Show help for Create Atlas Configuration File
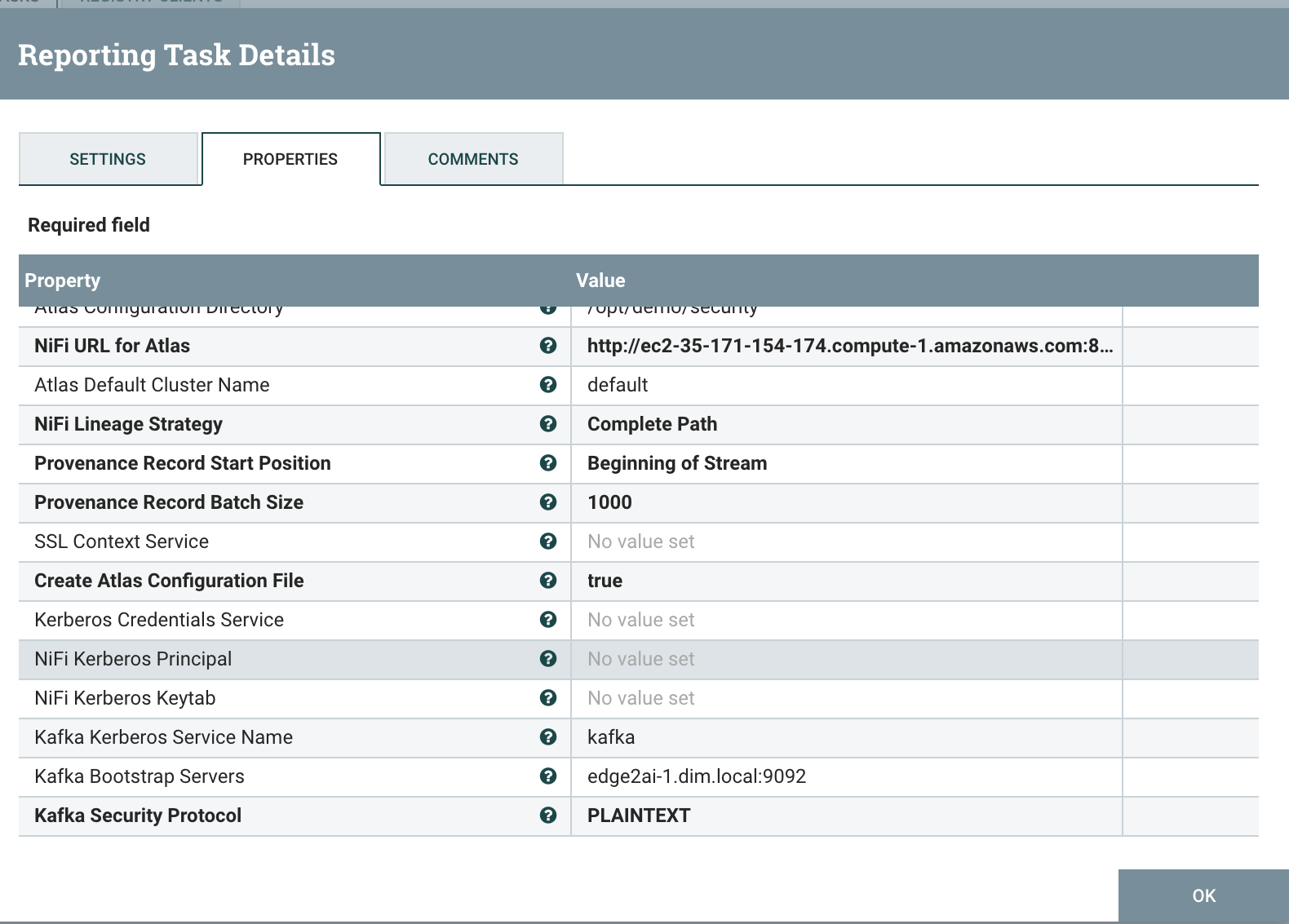 tap(548, 581)
